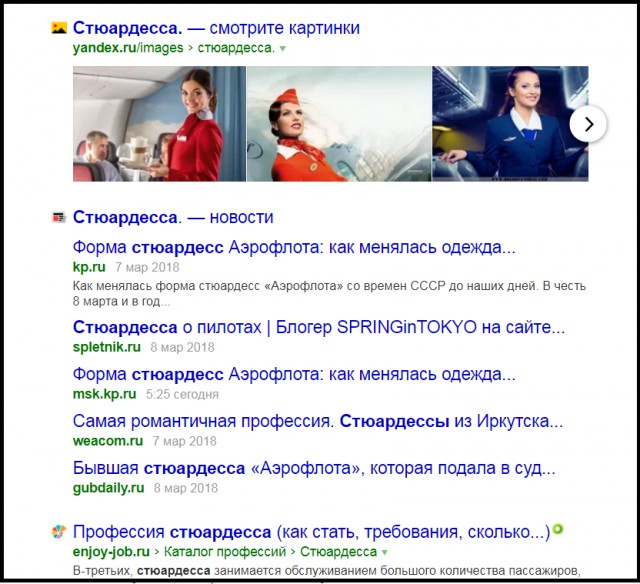Open Стюардесса о пилотах SPRINGinTOKYO article
The image size is (640, 584).
(x=319, y=327)
